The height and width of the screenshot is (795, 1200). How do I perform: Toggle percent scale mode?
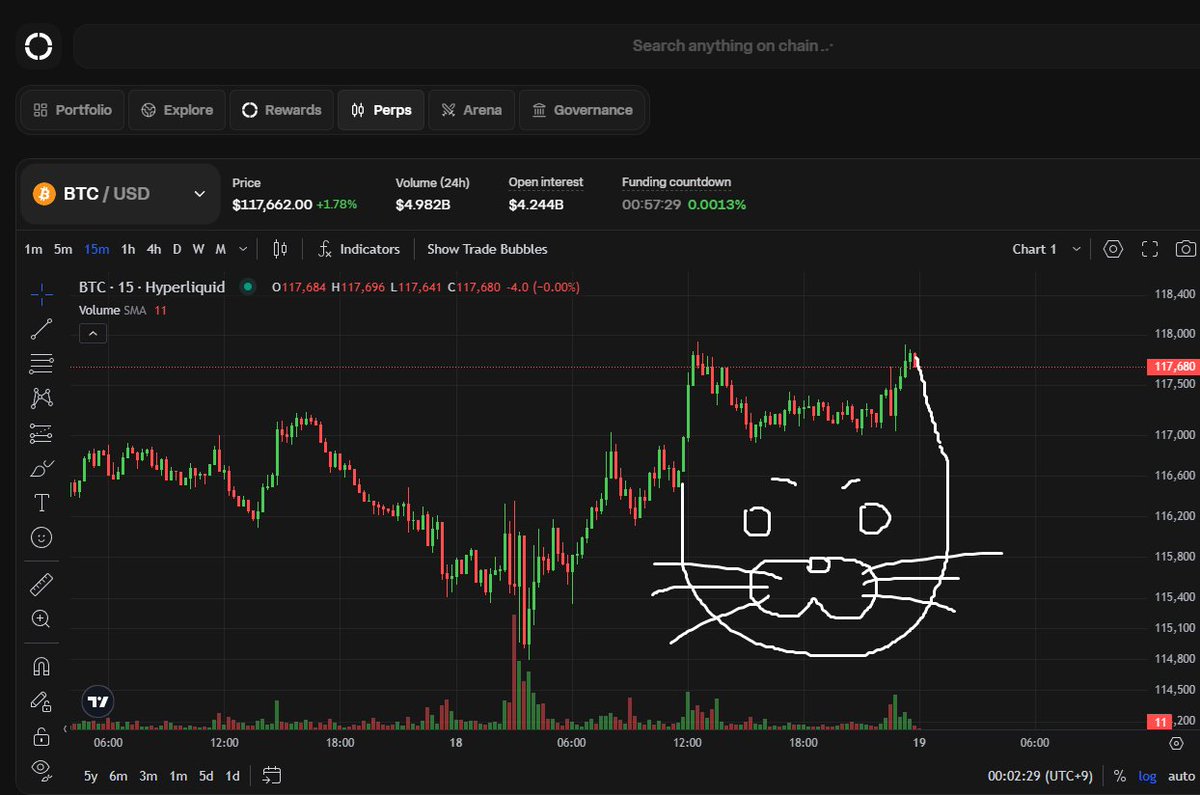pos(1119,776)
